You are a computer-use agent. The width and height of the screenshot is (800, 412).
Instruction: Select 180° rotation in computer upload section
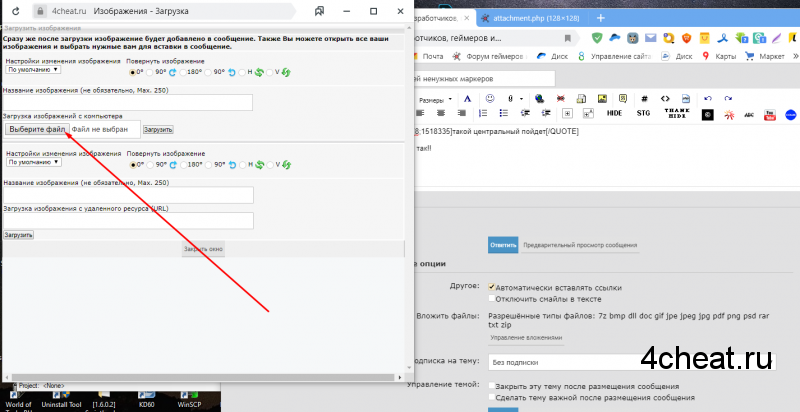(x=183, y=73)
